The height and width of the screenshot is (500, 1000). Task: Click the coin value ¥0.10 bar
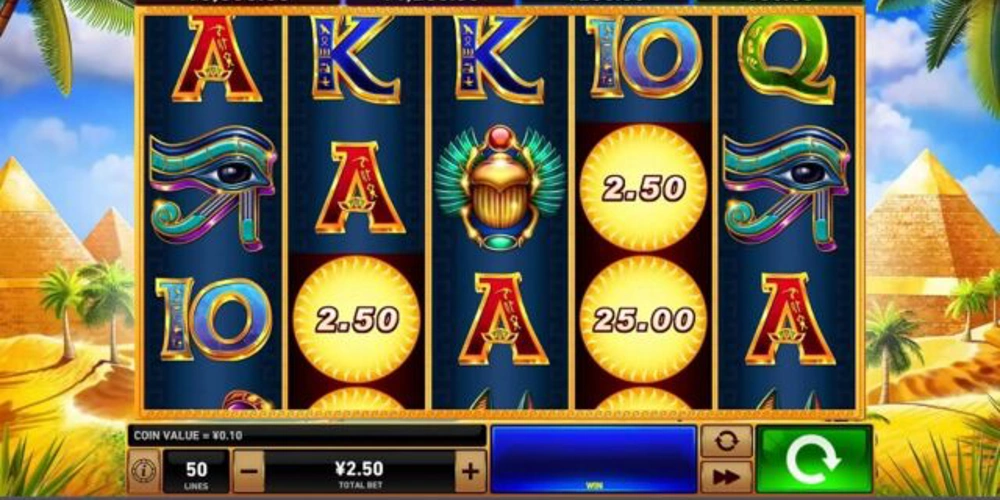307,436
